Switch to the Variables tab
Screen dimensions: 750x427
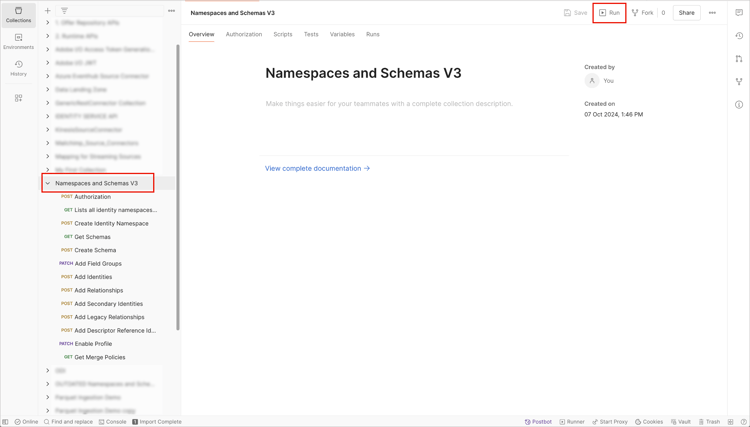point(342,34)
